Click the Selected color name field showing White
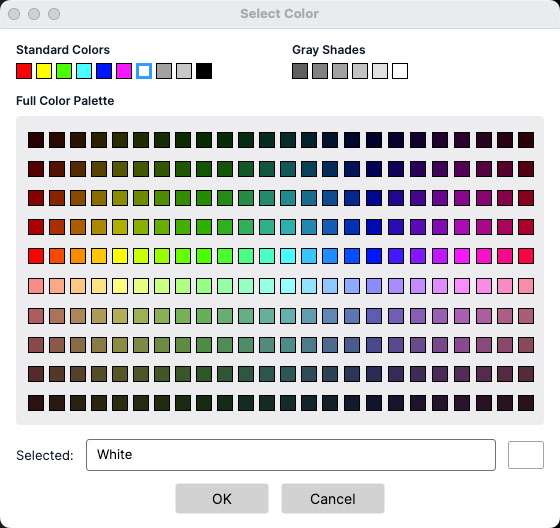 coord(291,455)
